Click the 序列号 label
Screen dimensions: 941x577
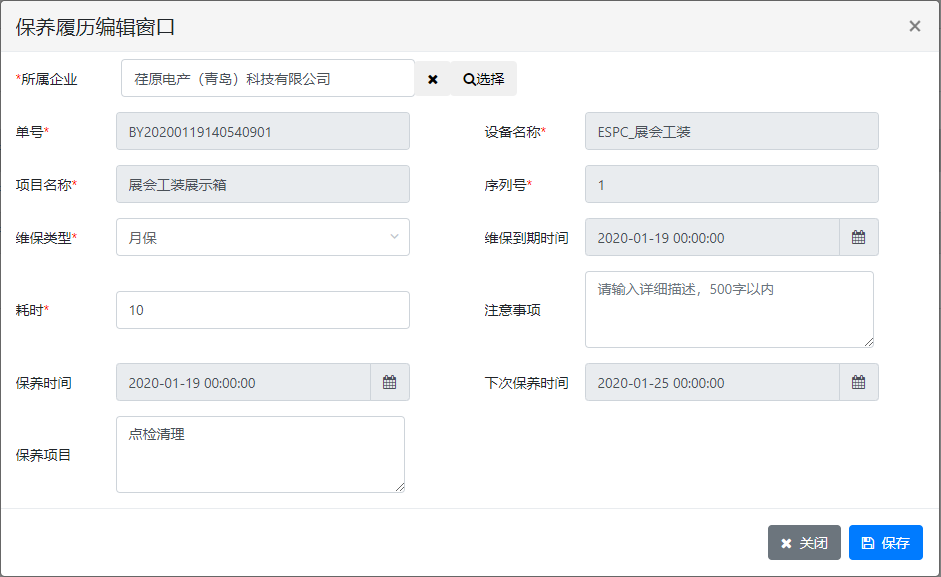pyautogui.click(x=508, y=185)
